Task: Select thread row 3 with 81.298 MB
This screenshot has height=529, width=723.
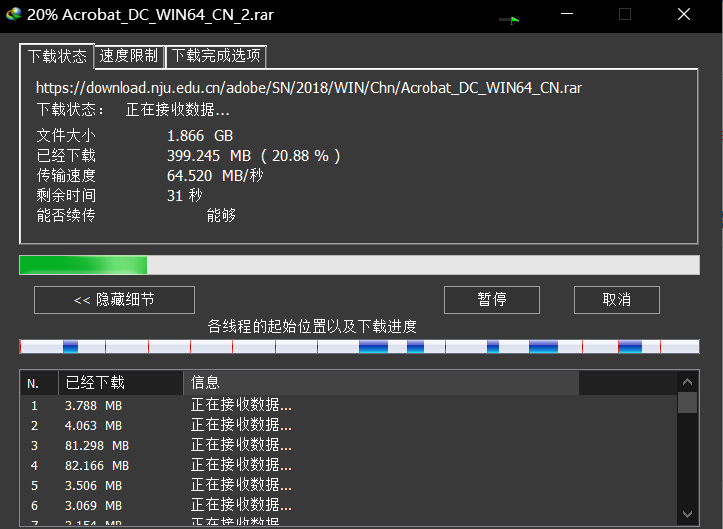Action: pyautogui.click(x=349, y=446)
